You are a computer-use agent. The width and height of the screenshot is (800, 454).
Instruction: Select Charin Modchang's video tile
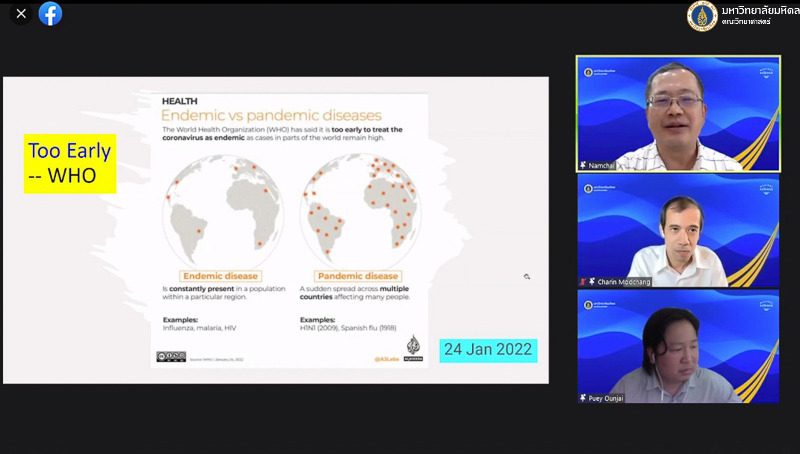pyautogui.click(x=677, y=231)
